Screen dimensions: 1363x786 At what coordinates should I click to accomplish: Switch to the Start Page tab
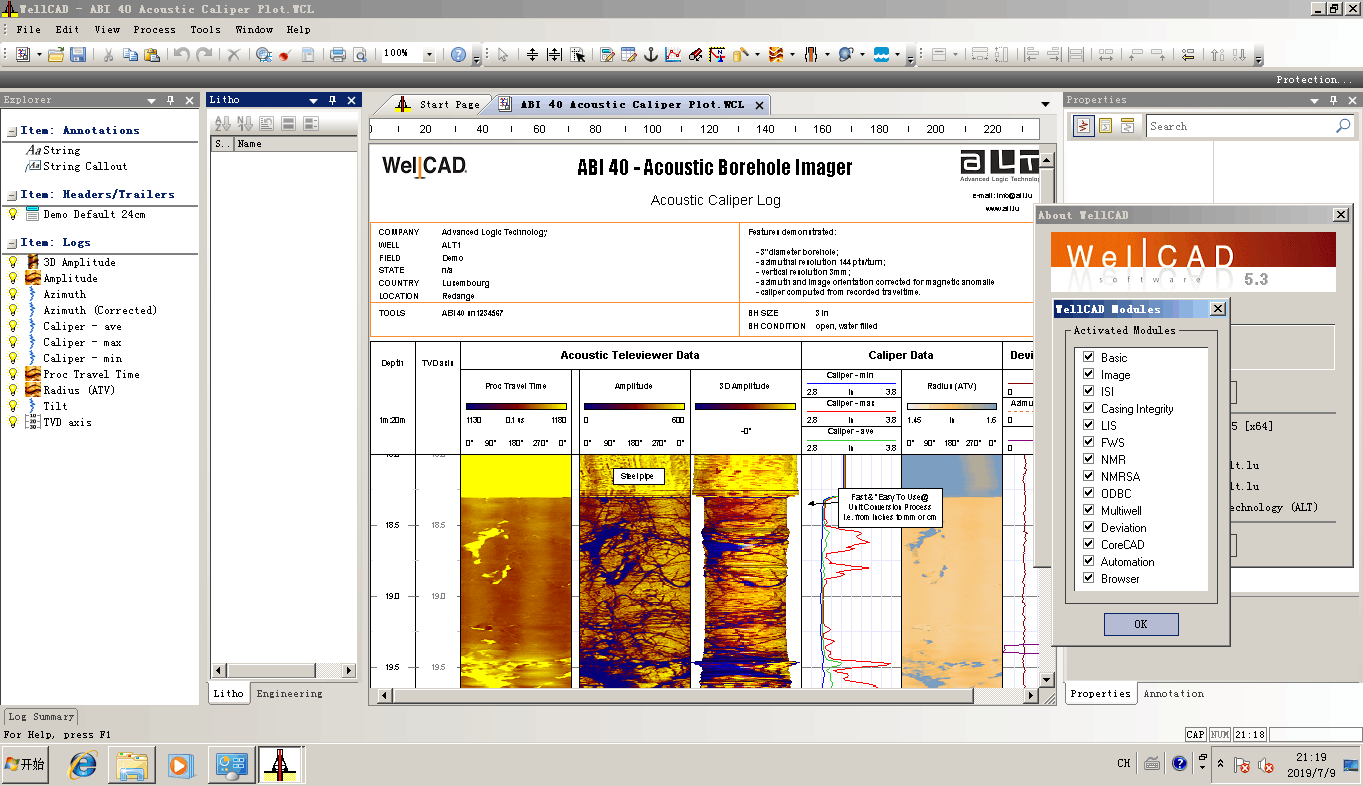coord(438,104)
